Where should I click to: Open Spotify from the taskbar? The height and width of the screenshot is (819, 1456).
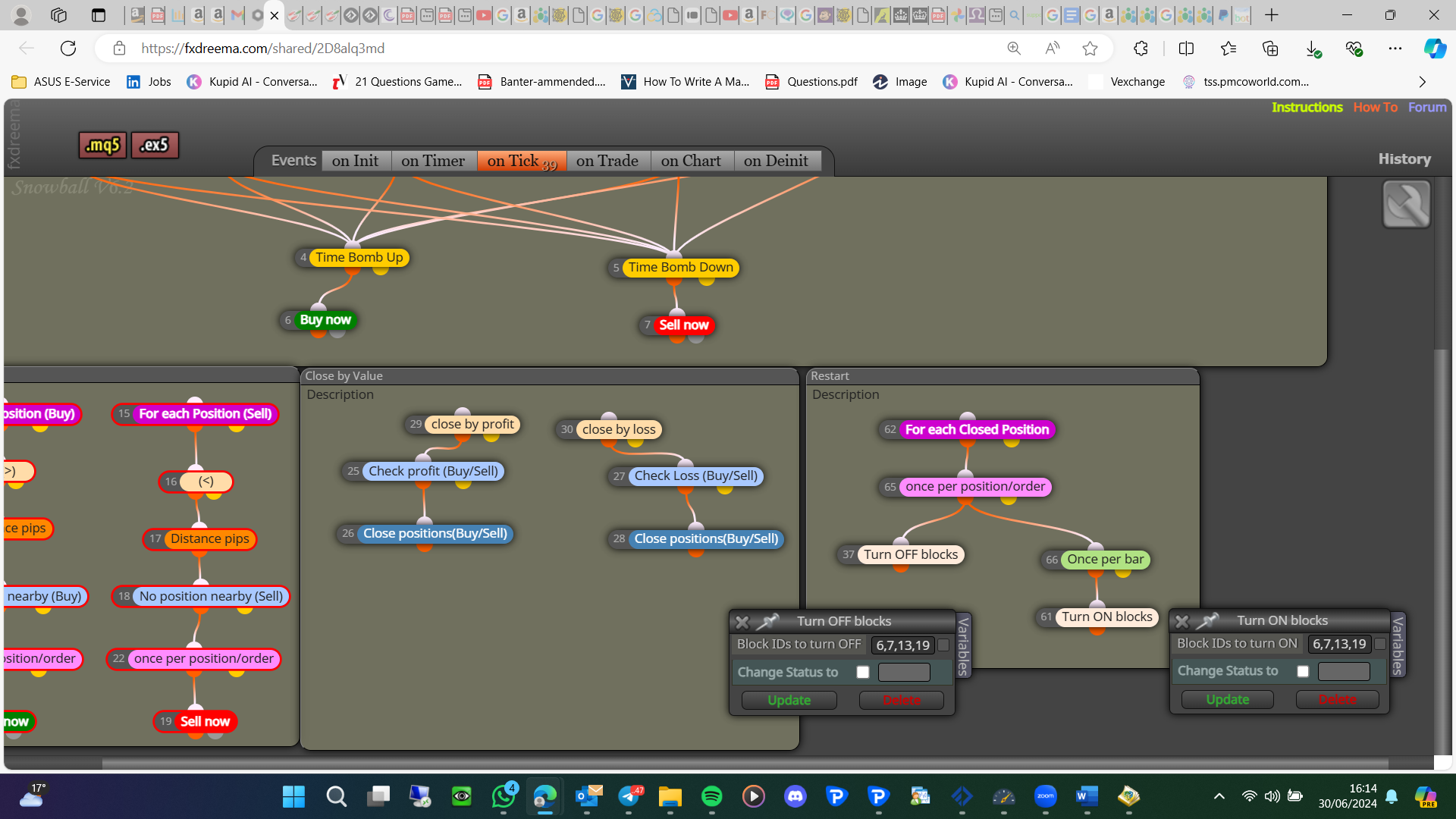(x=711, y=796)
